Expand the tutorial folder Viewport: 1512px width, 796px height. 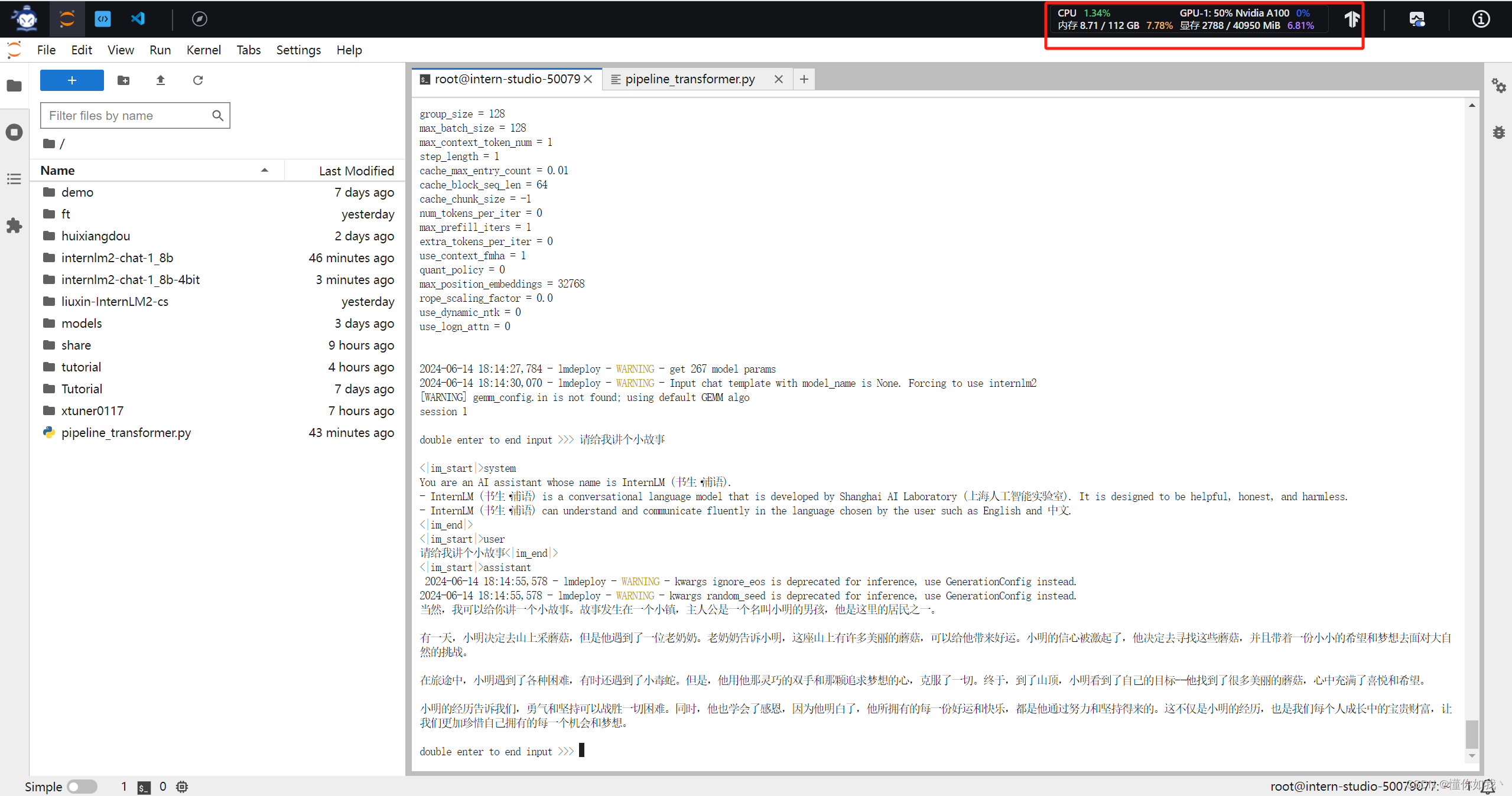81,367
